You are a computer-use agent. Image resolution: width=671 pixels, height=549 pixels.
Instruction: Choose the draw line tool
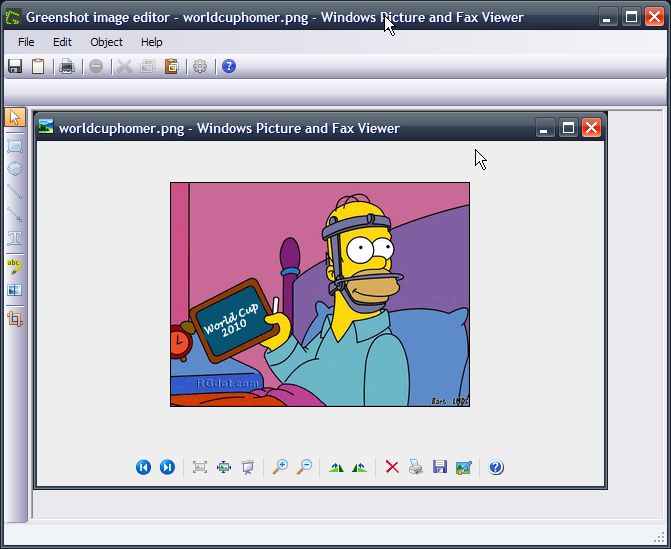pyautogui.click(x=15, y=191)
